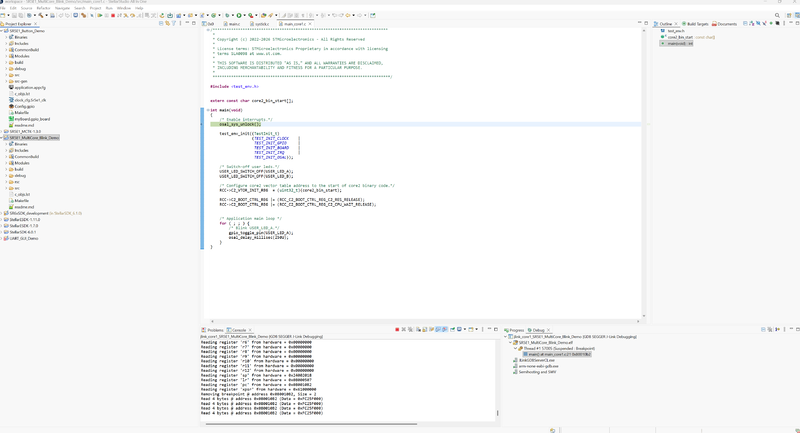Screen dimensions: 800x433
Task: Click osal_sys_unlock() line in editor
Action: pos(240,124)
